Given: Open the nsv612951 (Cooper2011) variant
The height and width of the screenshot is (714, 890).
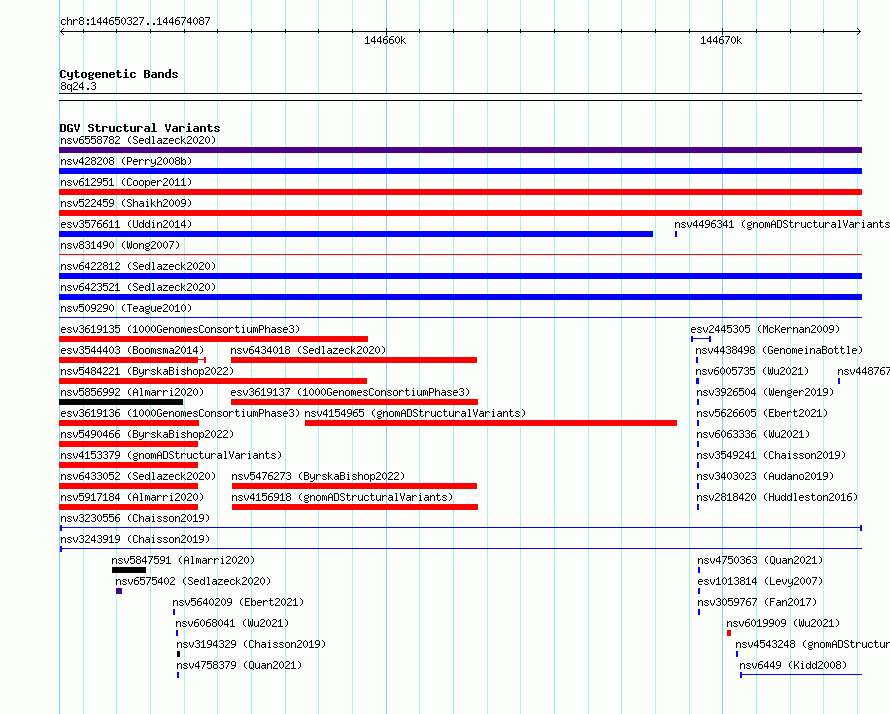Looking at the screenshot, I should click(126, 182).
